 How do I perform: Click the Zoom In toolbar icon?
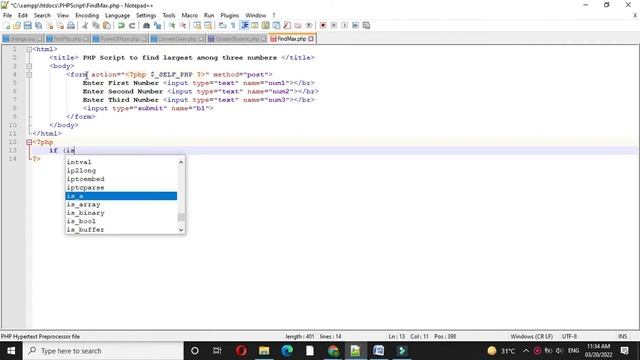click(172, 25)
